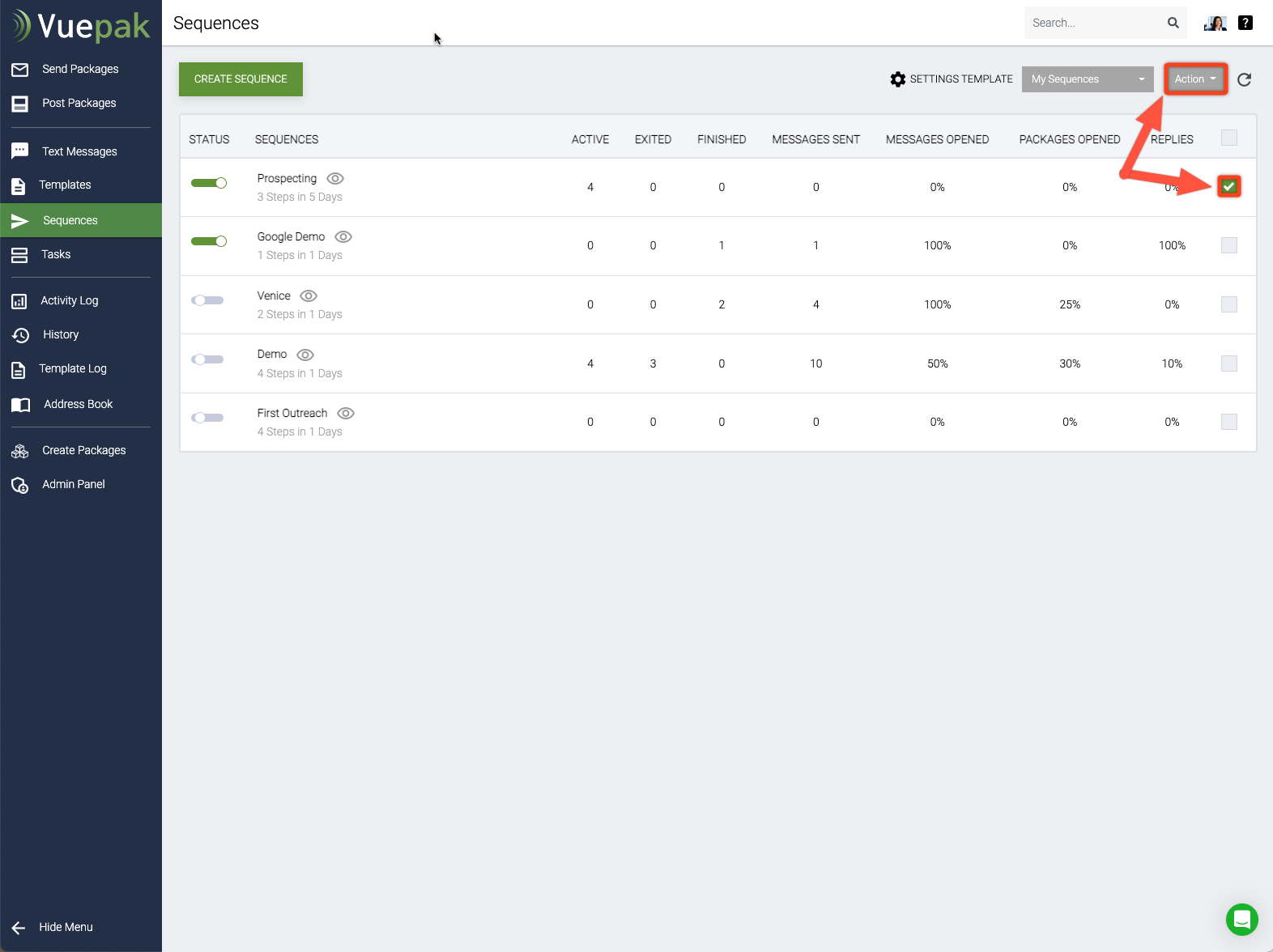Open Address Book from sidebar
The image size is (1273, 952).
(78, 404)
